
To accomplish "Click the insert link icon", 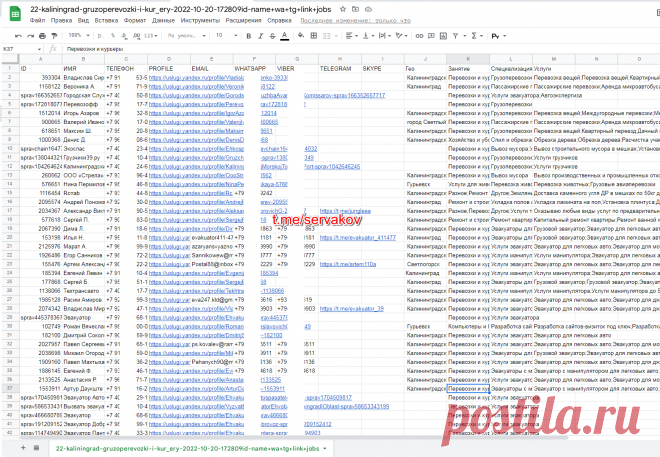I will pyautogui.click(x=419, y=36).
